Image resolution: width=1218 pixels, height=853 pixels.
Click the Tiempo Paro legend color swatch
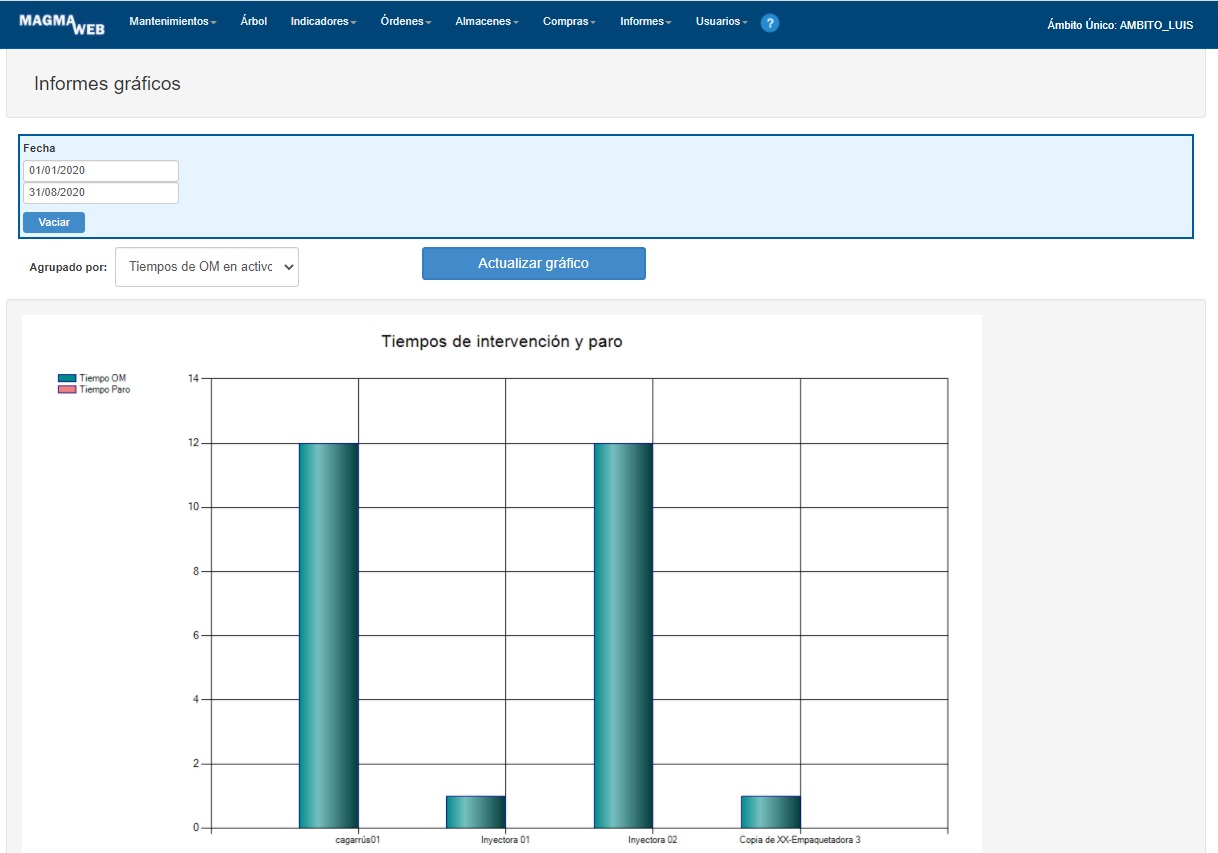[x=67, y=390]
